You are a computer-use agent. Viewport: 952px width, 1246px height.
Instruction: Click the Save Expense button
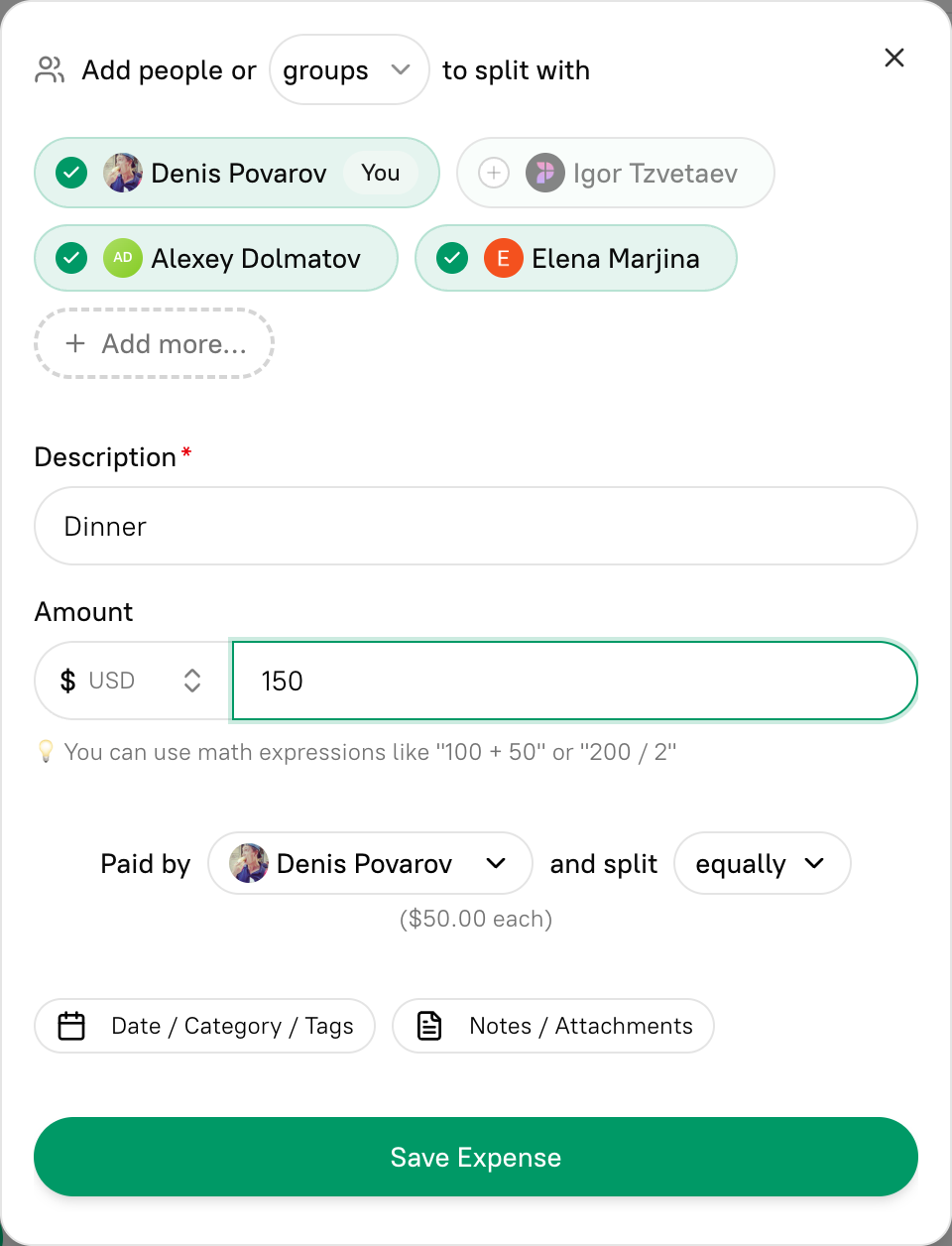click(476, 1157)
